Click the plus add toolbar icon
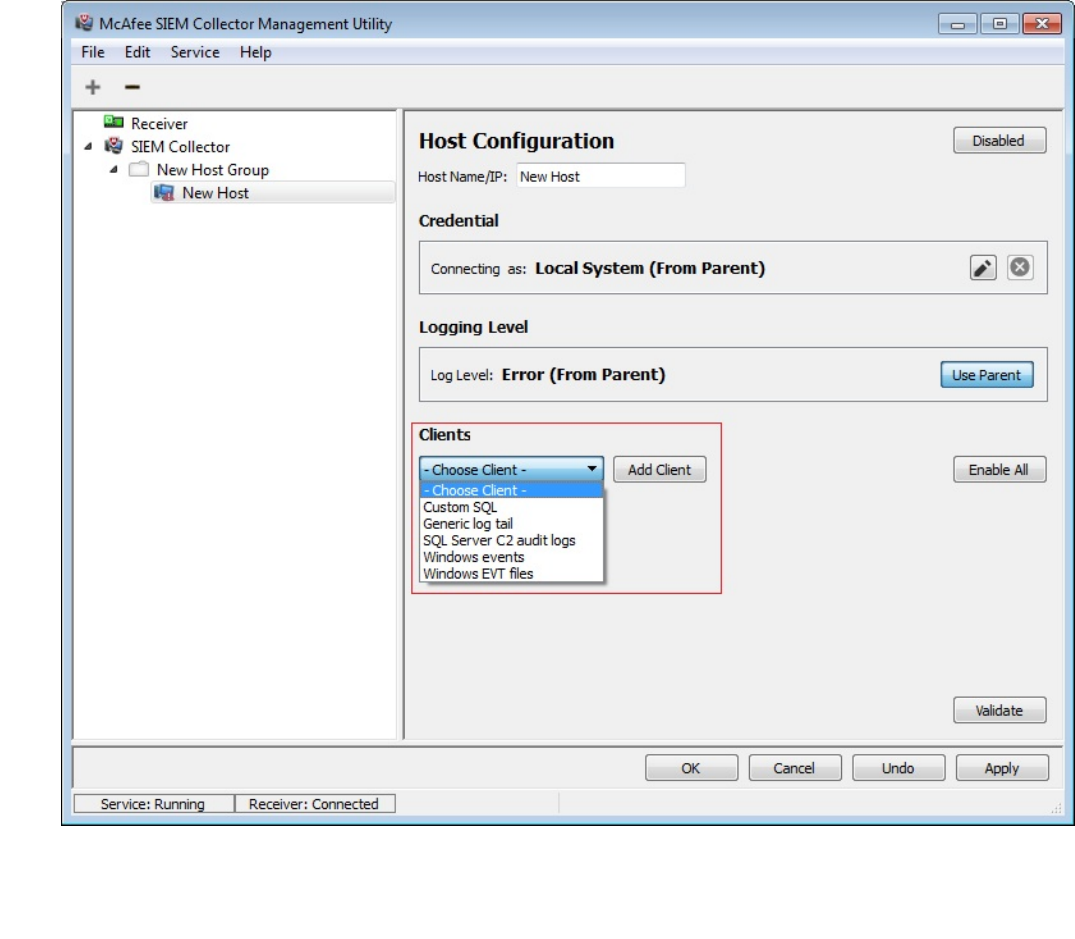The height and width of the screenshot is (939, 1075). 93,87
